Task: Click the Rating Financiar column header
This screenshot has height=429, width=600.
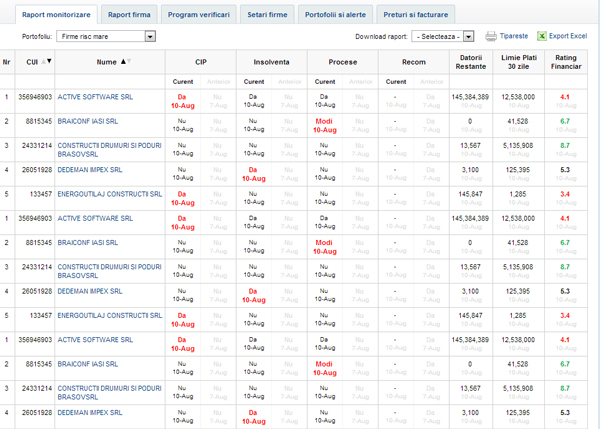Action: coord(566,62)
